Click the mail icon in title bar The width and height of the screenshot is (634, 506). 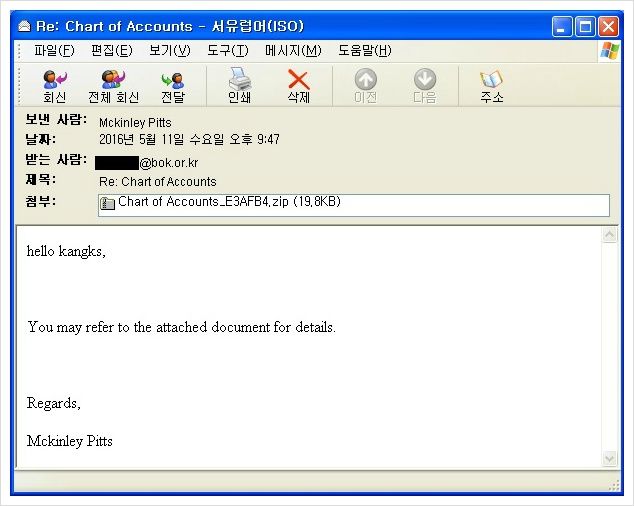coord(24,26)
